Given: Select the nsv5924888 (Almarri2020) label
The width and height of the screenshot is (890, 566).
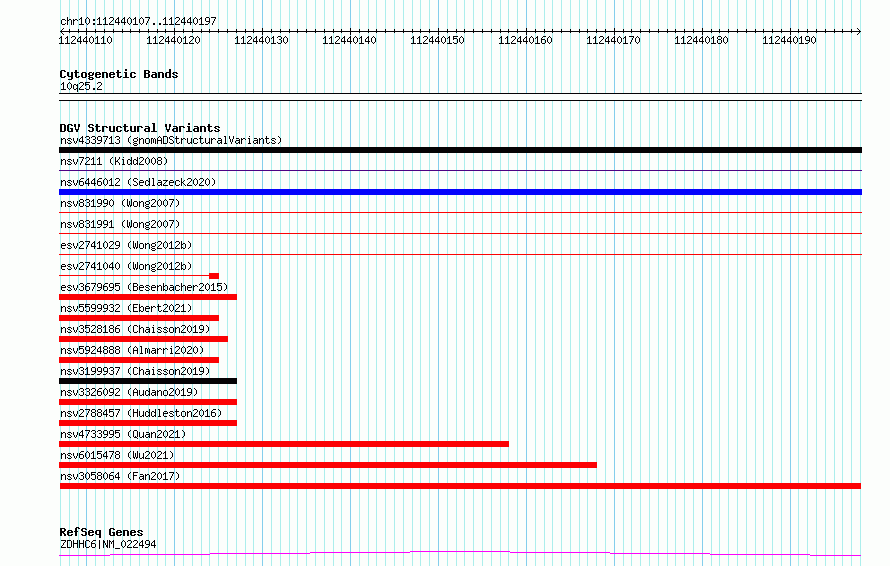Looking at the screenshot, I should tap(132, 350).
